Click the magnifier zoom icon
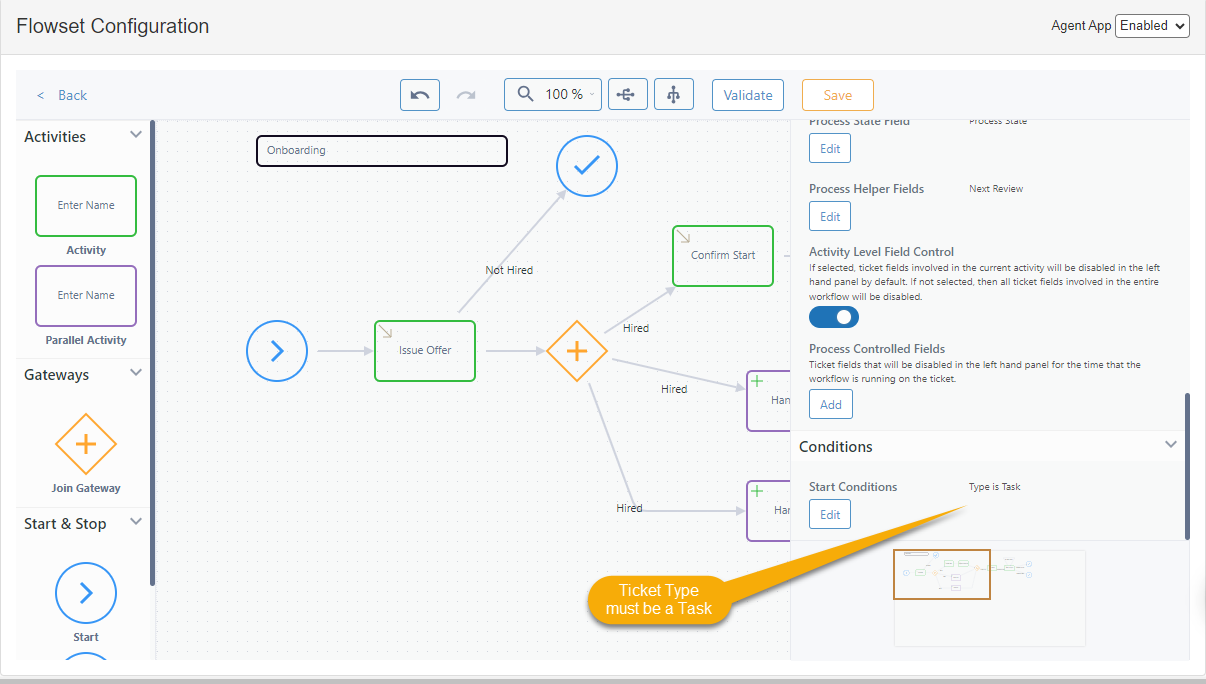 click(526, 95)
